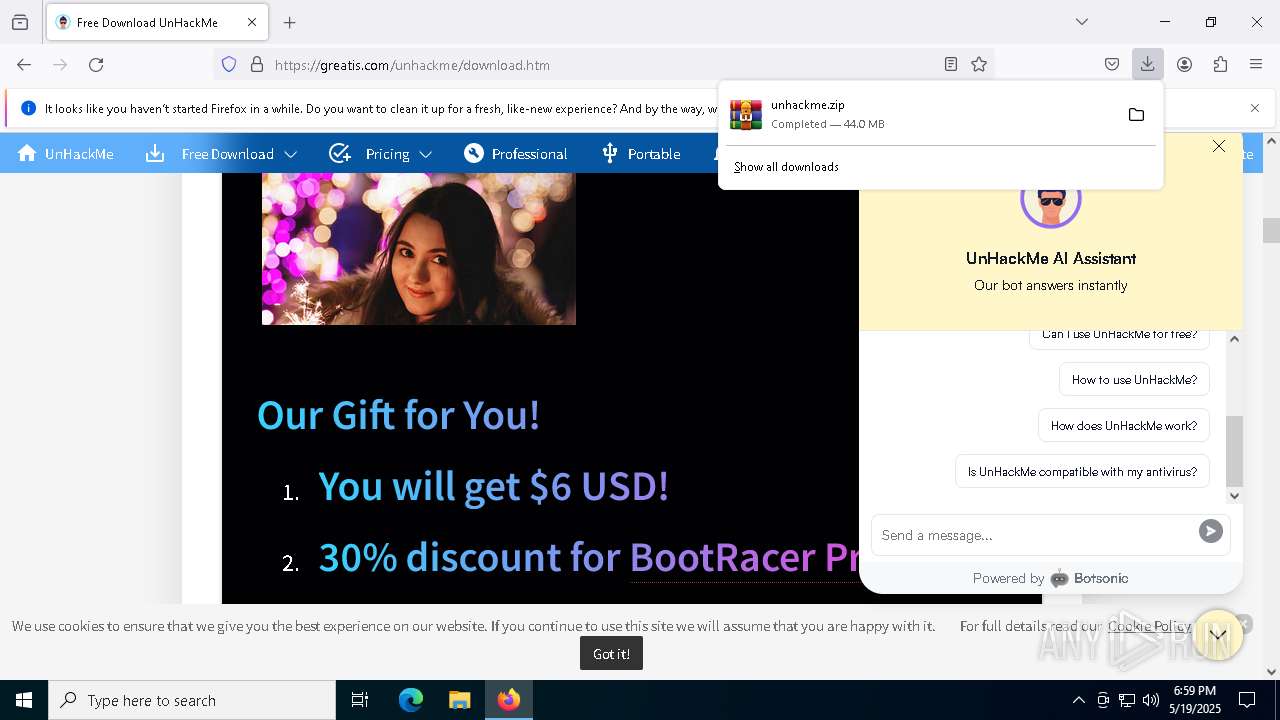
Task: Reload the page with refresh icon
Action: click(x=96, y=65)
